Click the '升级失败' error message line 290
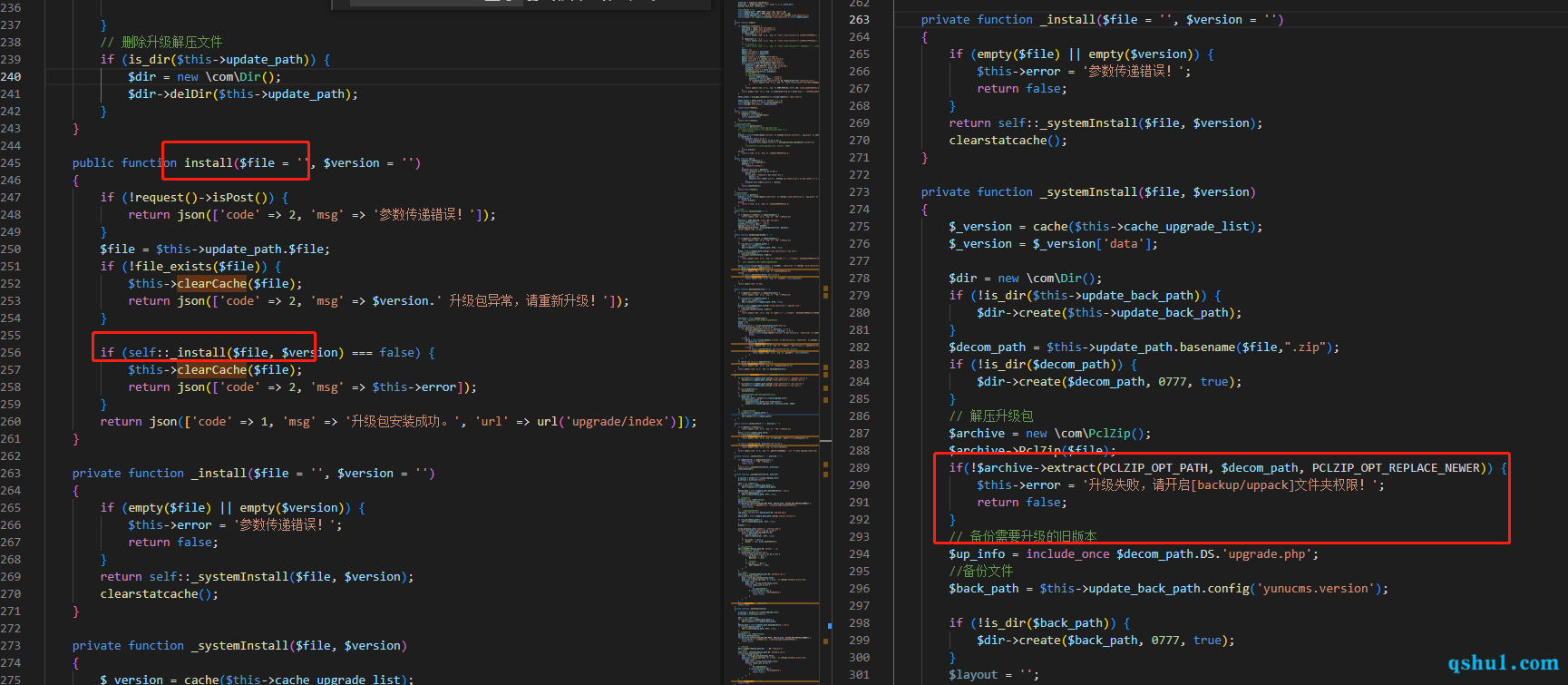 coord(1181,484)
